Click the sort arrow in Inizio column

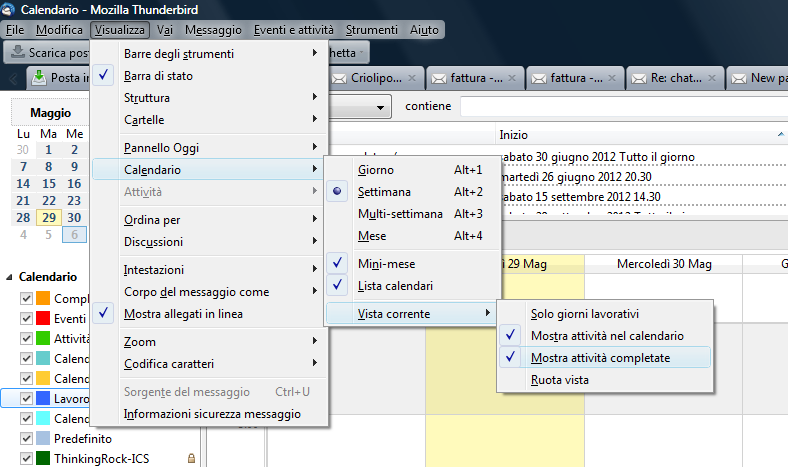tap(780, 134)
